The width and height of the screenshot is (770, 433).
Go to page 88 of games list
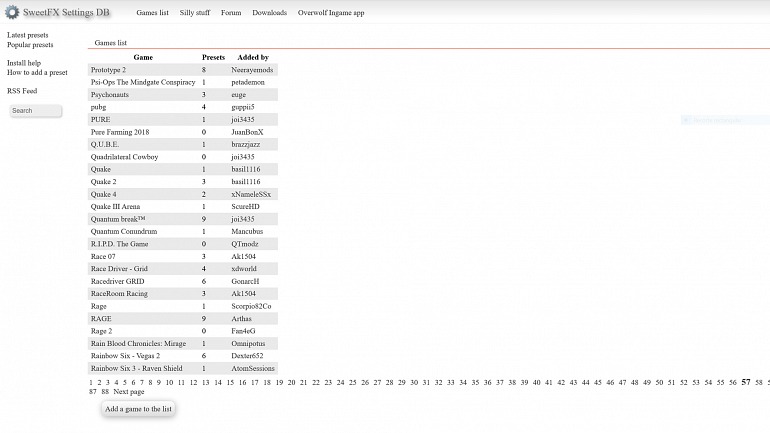click(x=105, y=392)
